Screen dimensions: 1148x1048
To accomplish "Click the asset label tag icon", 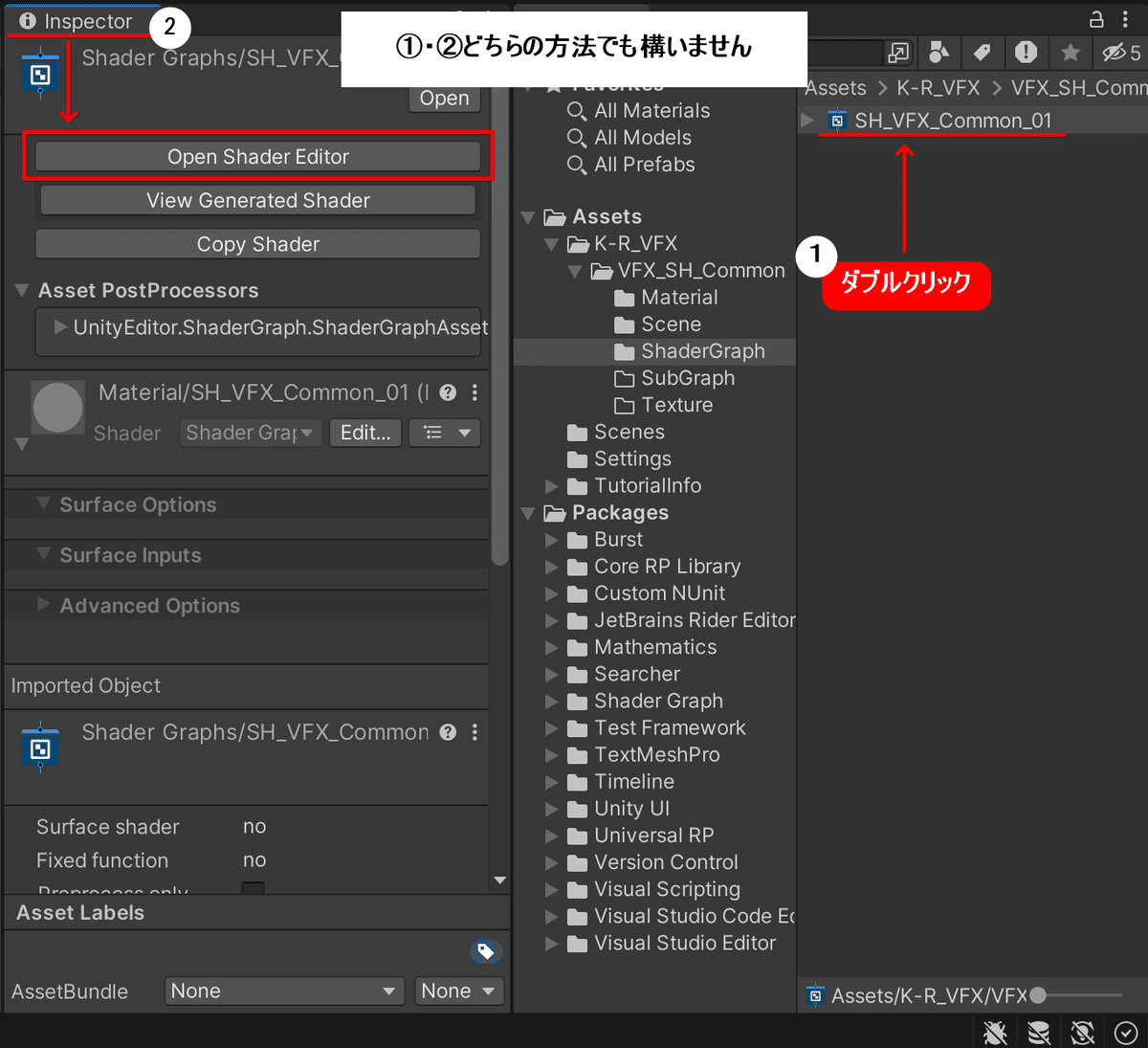I will [x=486, y=951].
